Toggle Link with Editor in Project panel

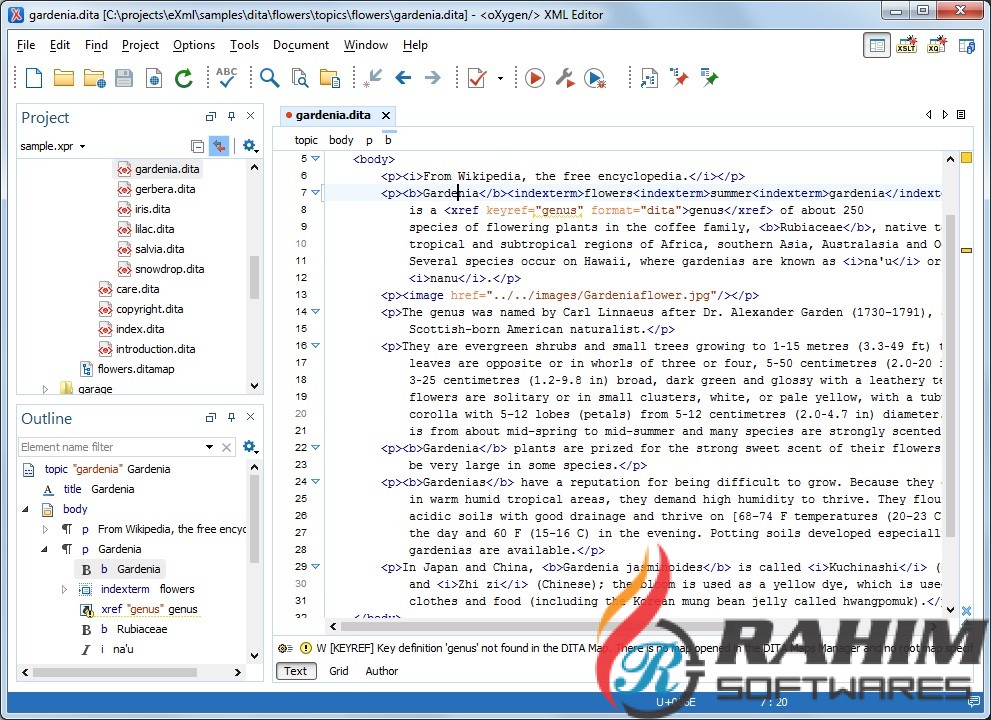pyautogui.click(x=219, y=146)
